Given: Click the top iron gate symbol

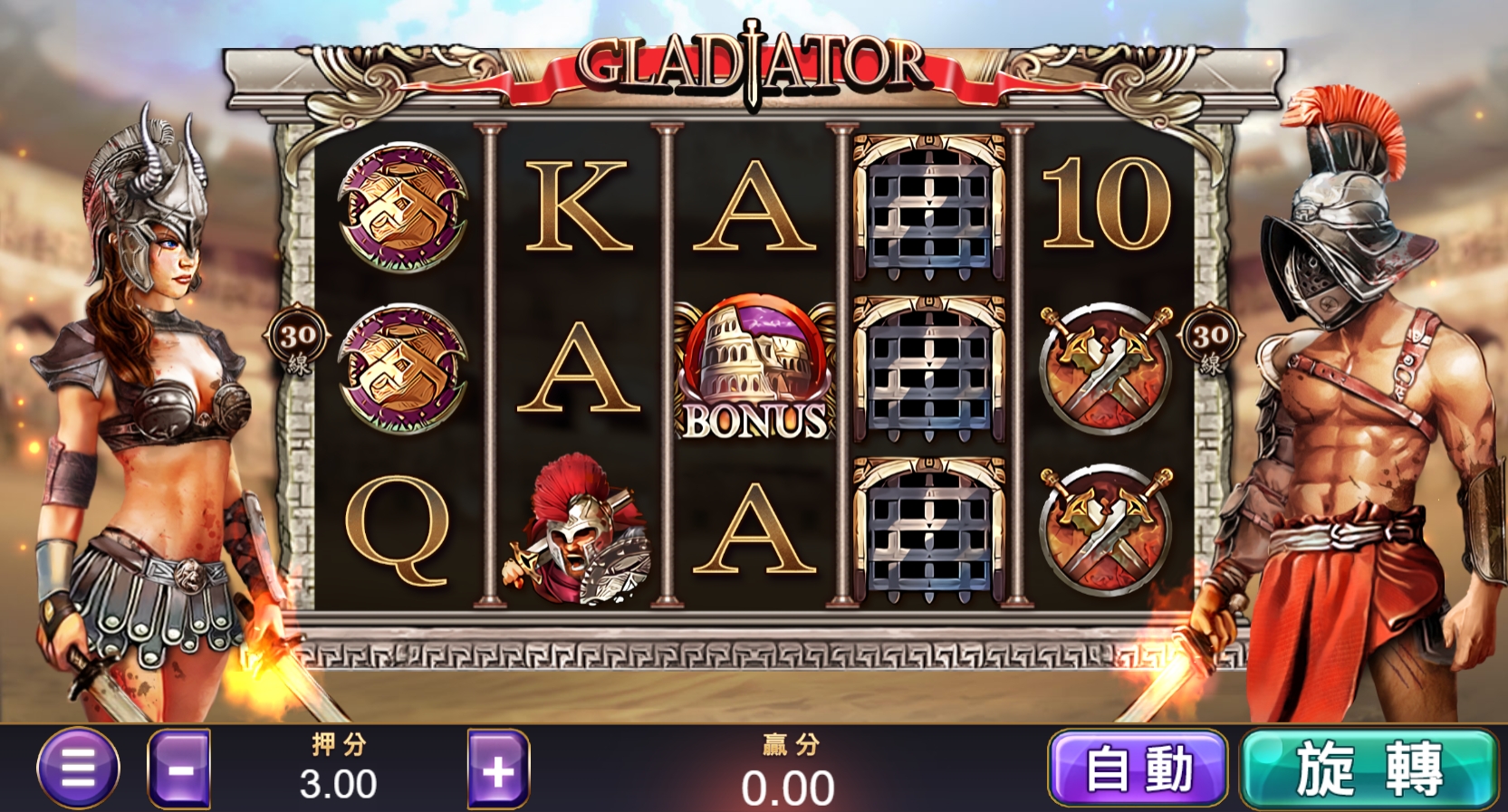Looking at the screenshot, I should [930, 206].
